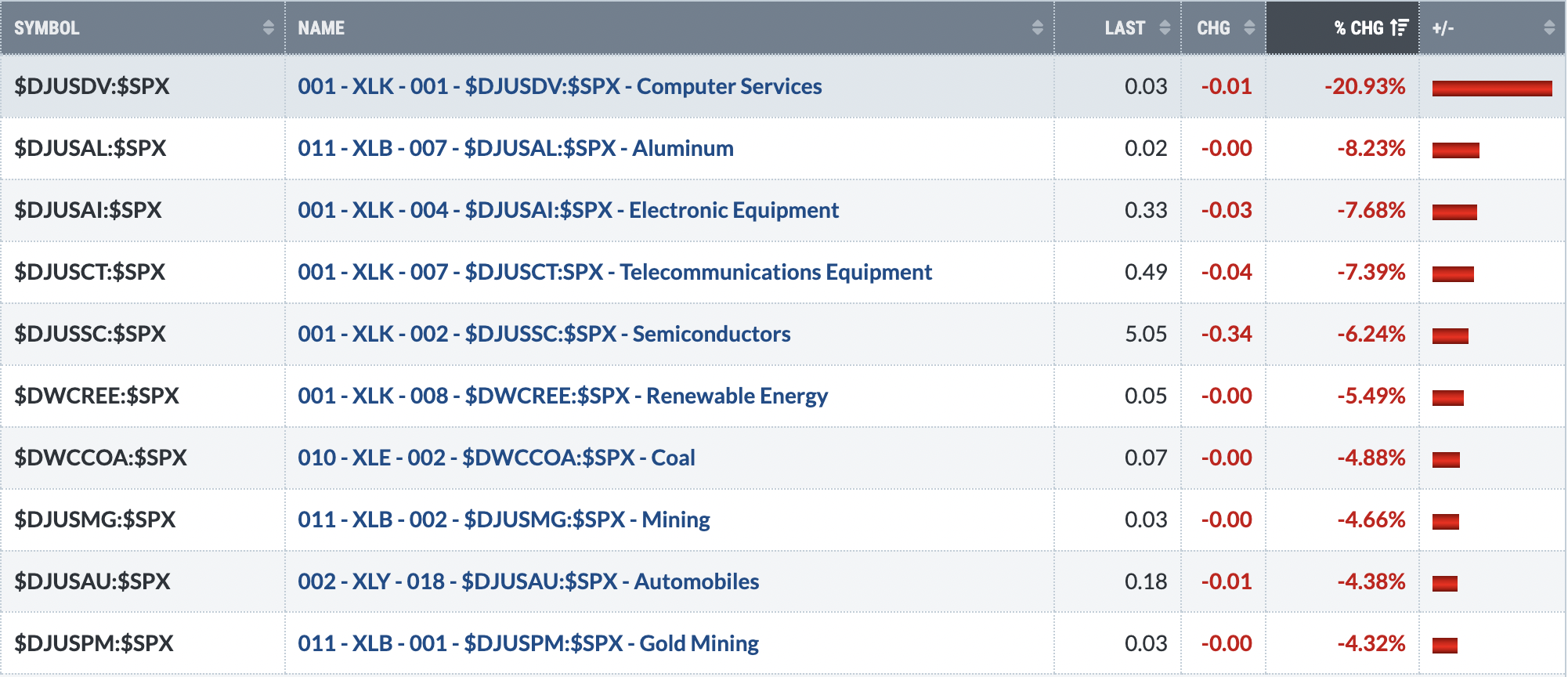Viewport: 1568px width, 677px height.
Task: Sort by LAST column arrow icon
Action: click(x=1165, y=27)
